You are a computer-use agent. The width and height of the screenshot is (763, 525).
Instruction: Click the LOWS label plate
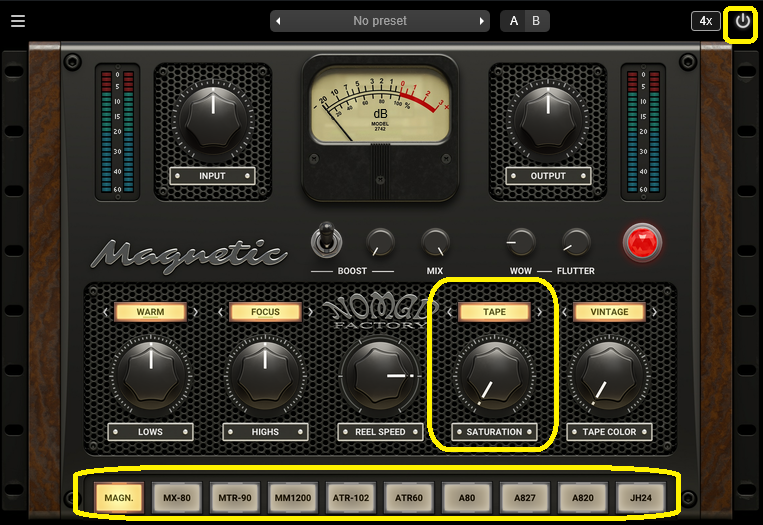pos(150,432)
